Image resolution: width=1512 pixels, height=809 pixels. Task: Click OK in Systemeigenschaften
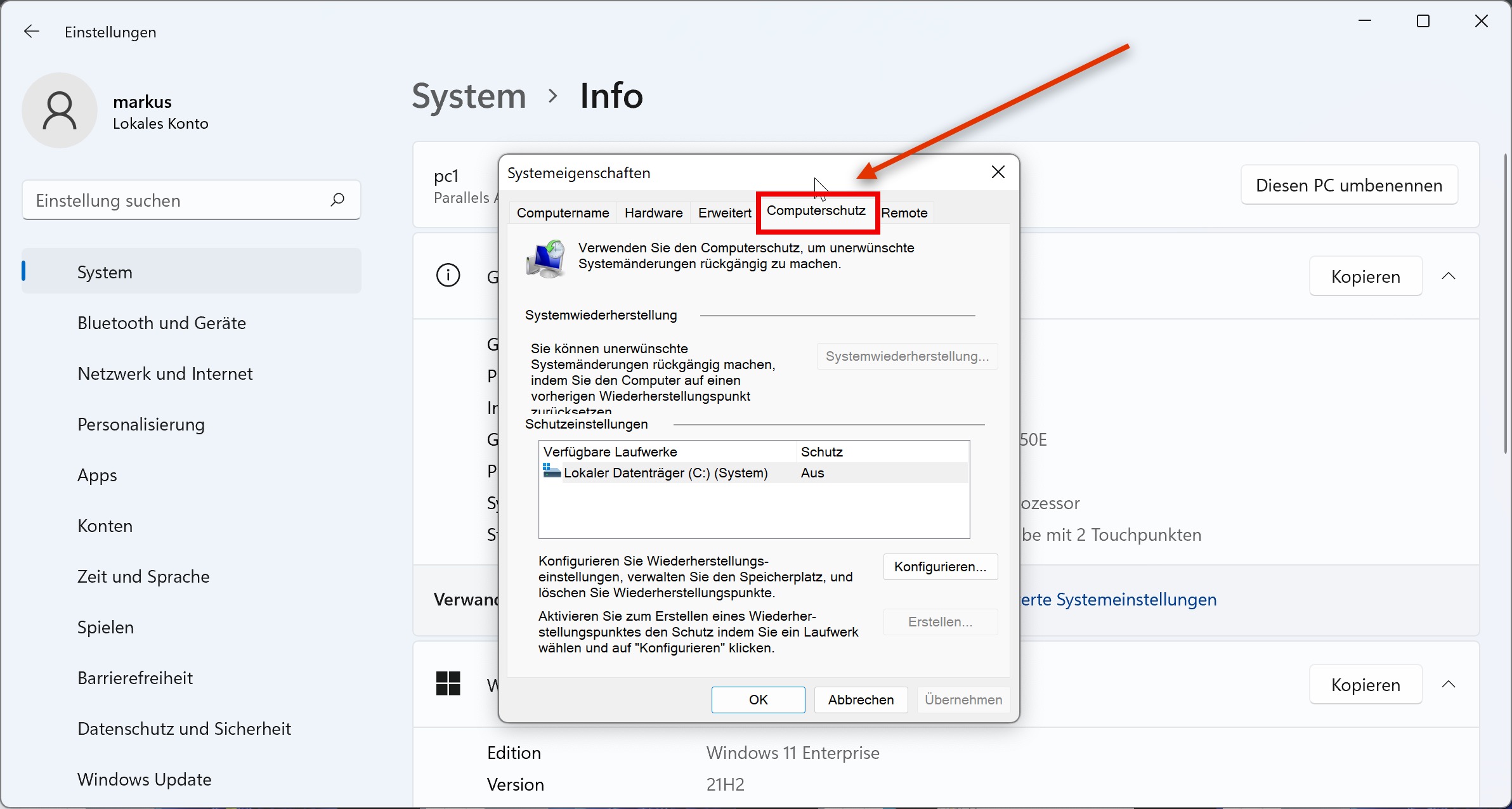tap(759, 700)
